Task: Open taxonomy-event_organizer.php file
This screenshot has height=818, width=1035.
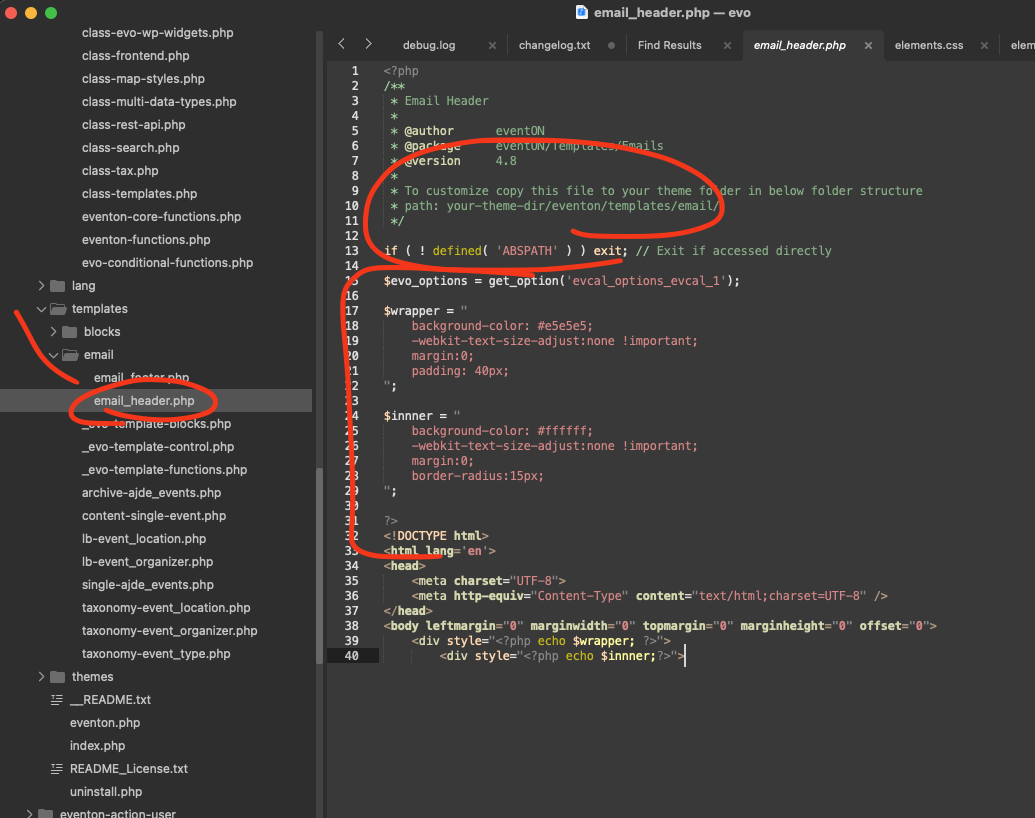Action: tap(170, 631)
